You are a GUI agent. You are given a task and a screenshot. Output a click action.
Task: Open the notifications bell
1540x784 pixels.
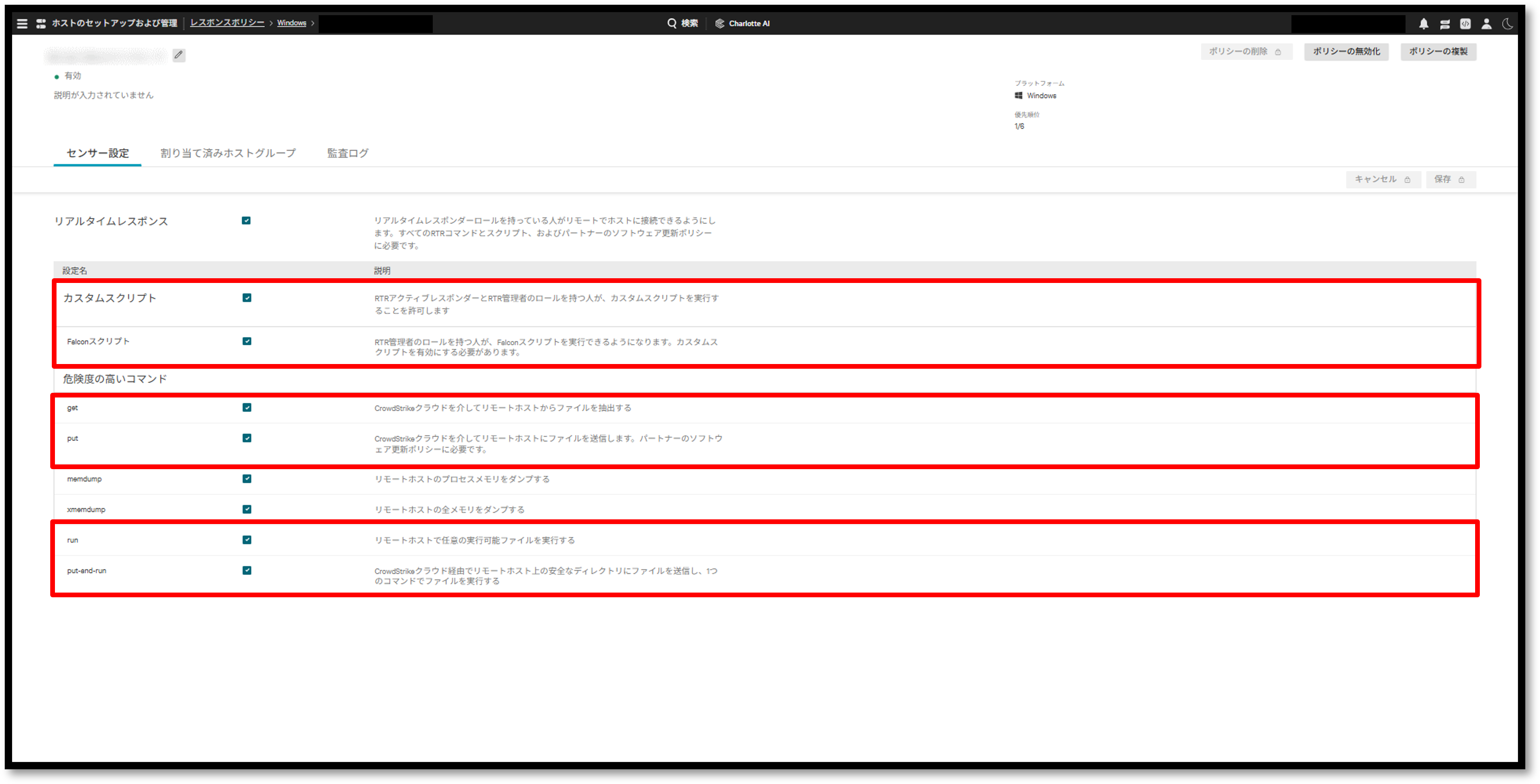click(x=1423, y=24)
